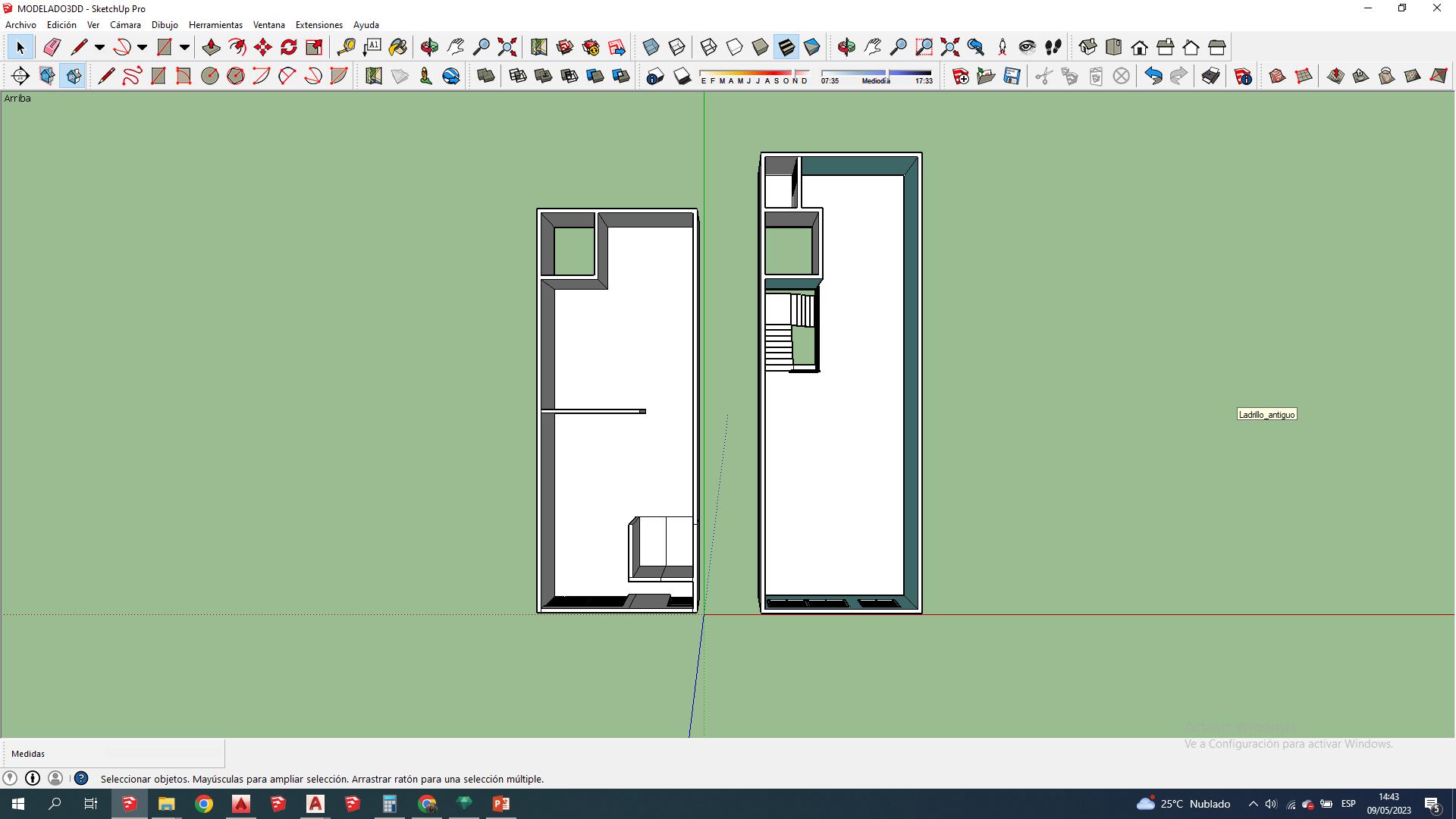Select the Walk footprints tool

coord(1053,48)
